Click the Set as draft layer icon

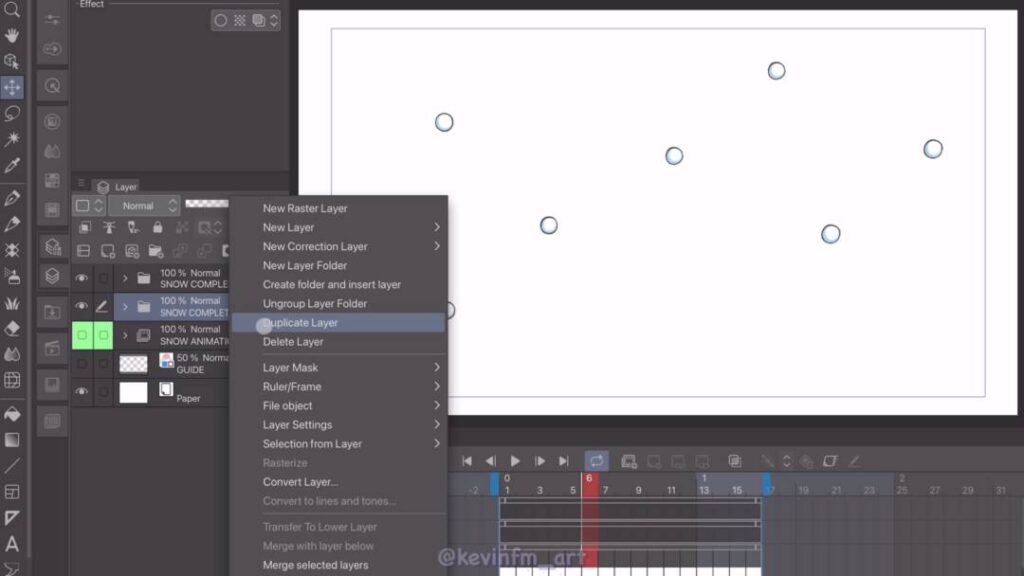[133, 227]
